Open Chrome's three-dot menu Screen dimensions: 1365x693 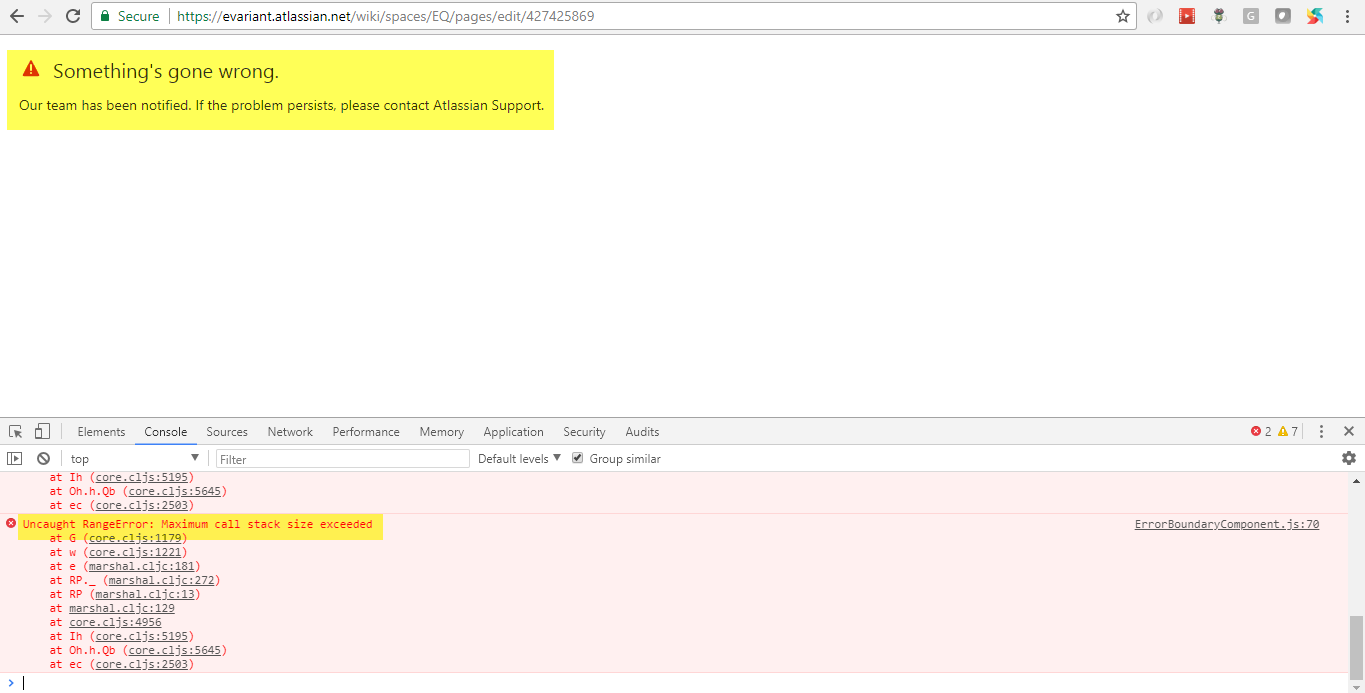click(x=1347, y=16)
